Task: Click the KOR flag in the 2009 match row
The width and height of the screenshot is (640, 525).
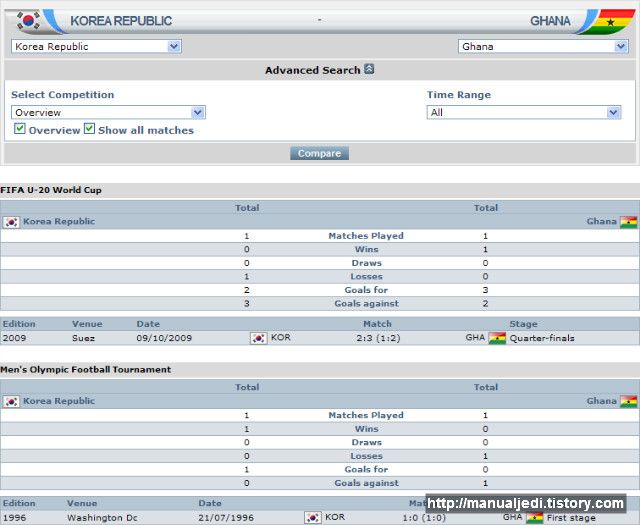Action: 258,338
